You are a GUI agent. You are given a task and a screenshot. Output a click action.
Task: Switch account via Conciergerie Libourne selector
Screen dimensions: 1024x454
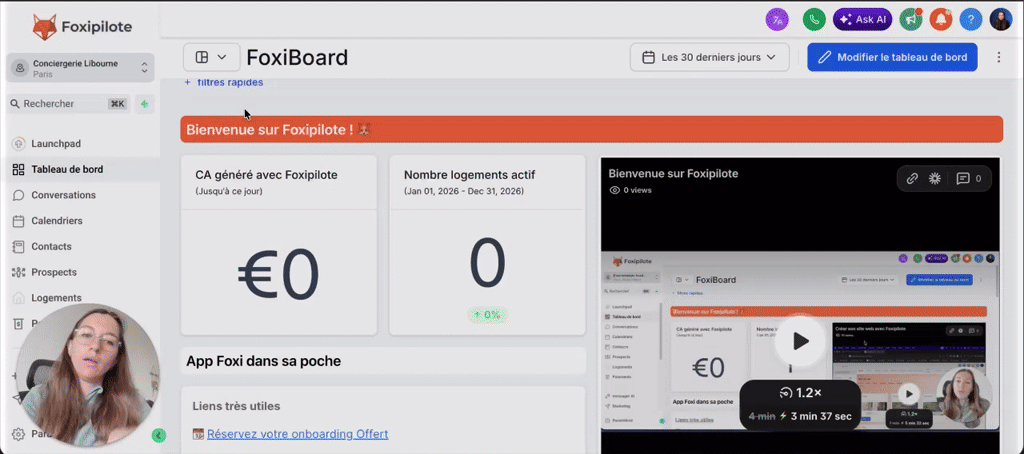tap(80, 67)
